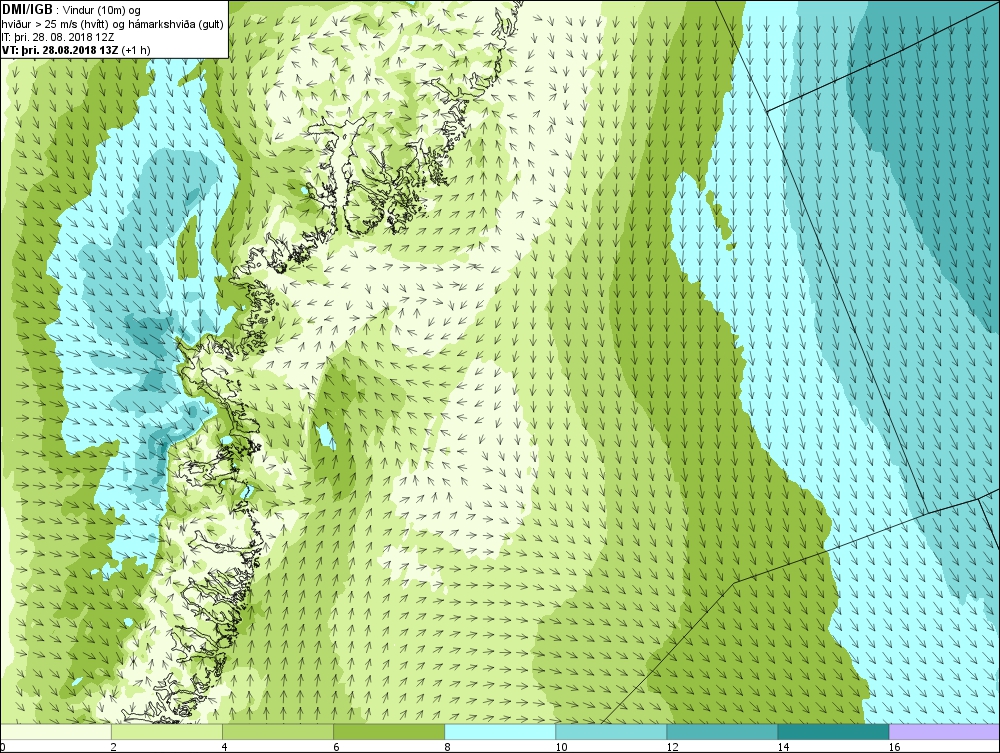Screen dimensions: 1000x753
Task: Click the 2–4 m/s legend color swatch
Action: click(167, 732)
